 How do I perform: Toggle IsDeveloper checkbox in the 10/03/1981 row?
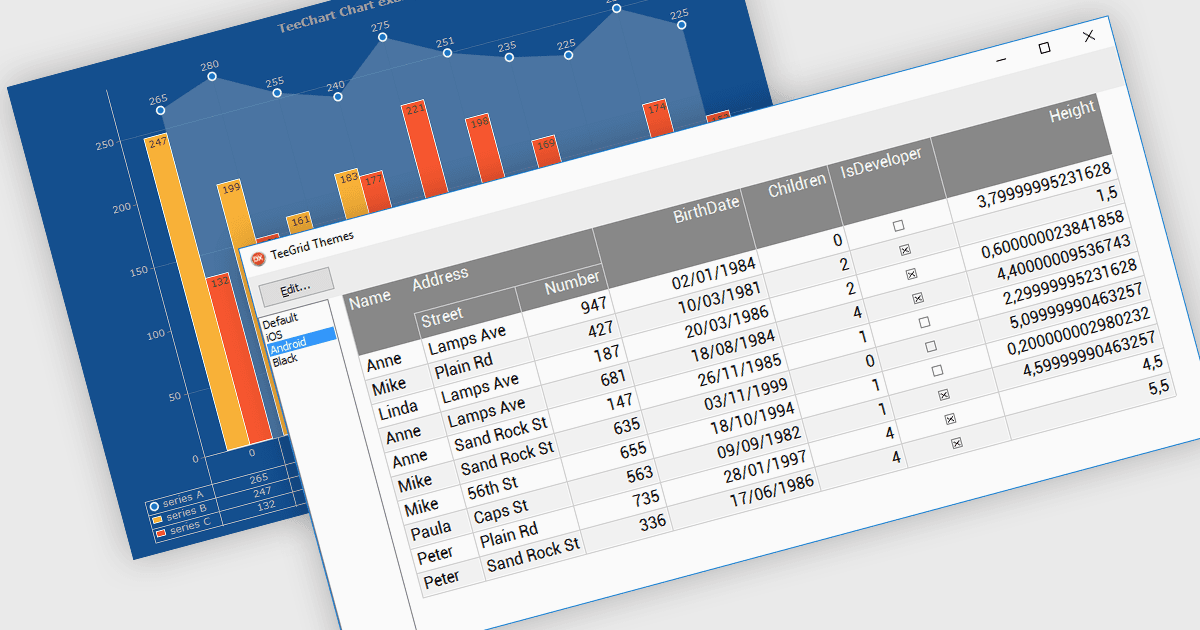[x=904, y=250]
